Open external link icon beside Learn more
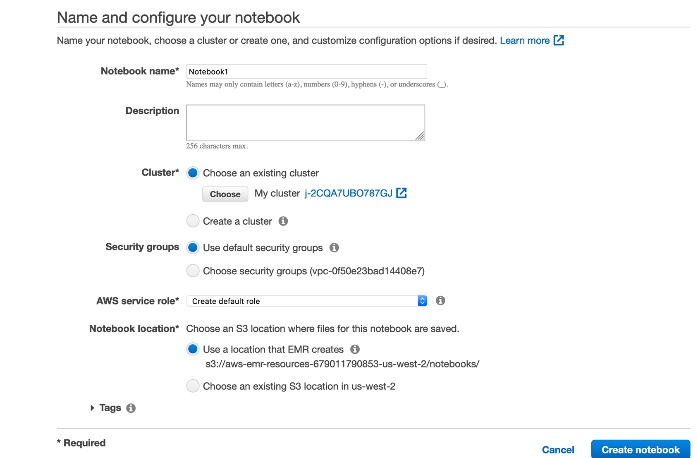The width and height of the screenshot is (698, 458). click(559, 41)
